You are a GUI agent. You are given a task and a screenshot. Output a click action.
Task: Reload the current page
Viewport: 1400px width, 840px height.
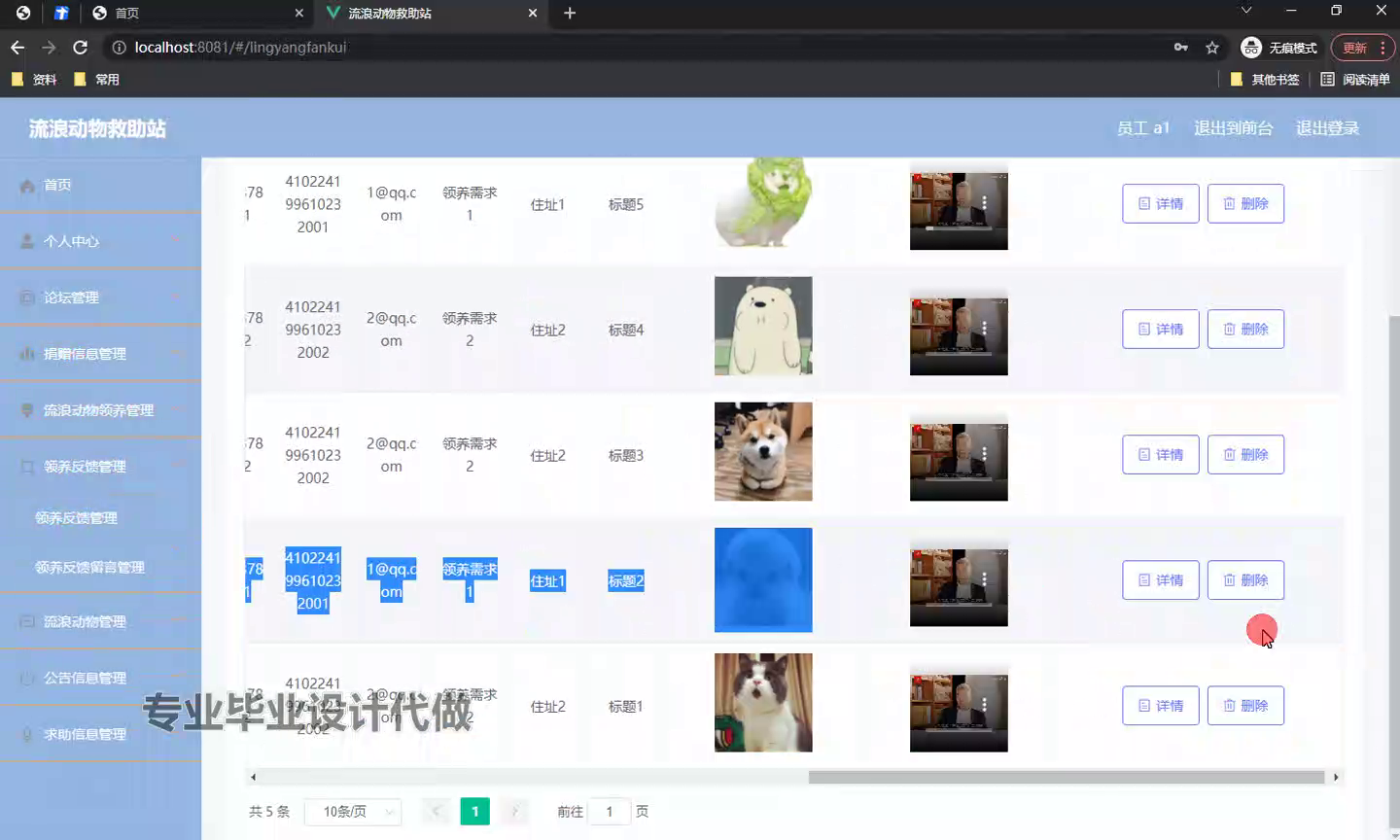81,47
